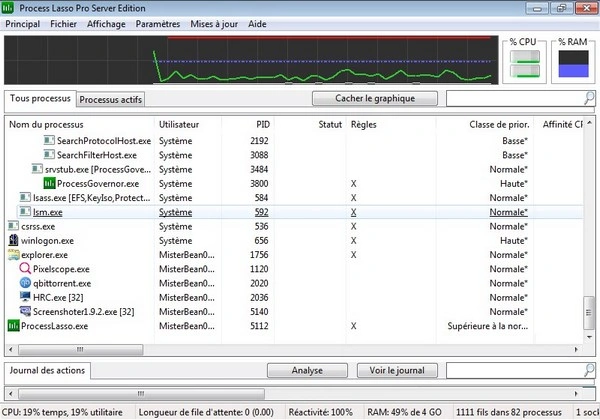Click the winlogon.exe process icon

14,241
